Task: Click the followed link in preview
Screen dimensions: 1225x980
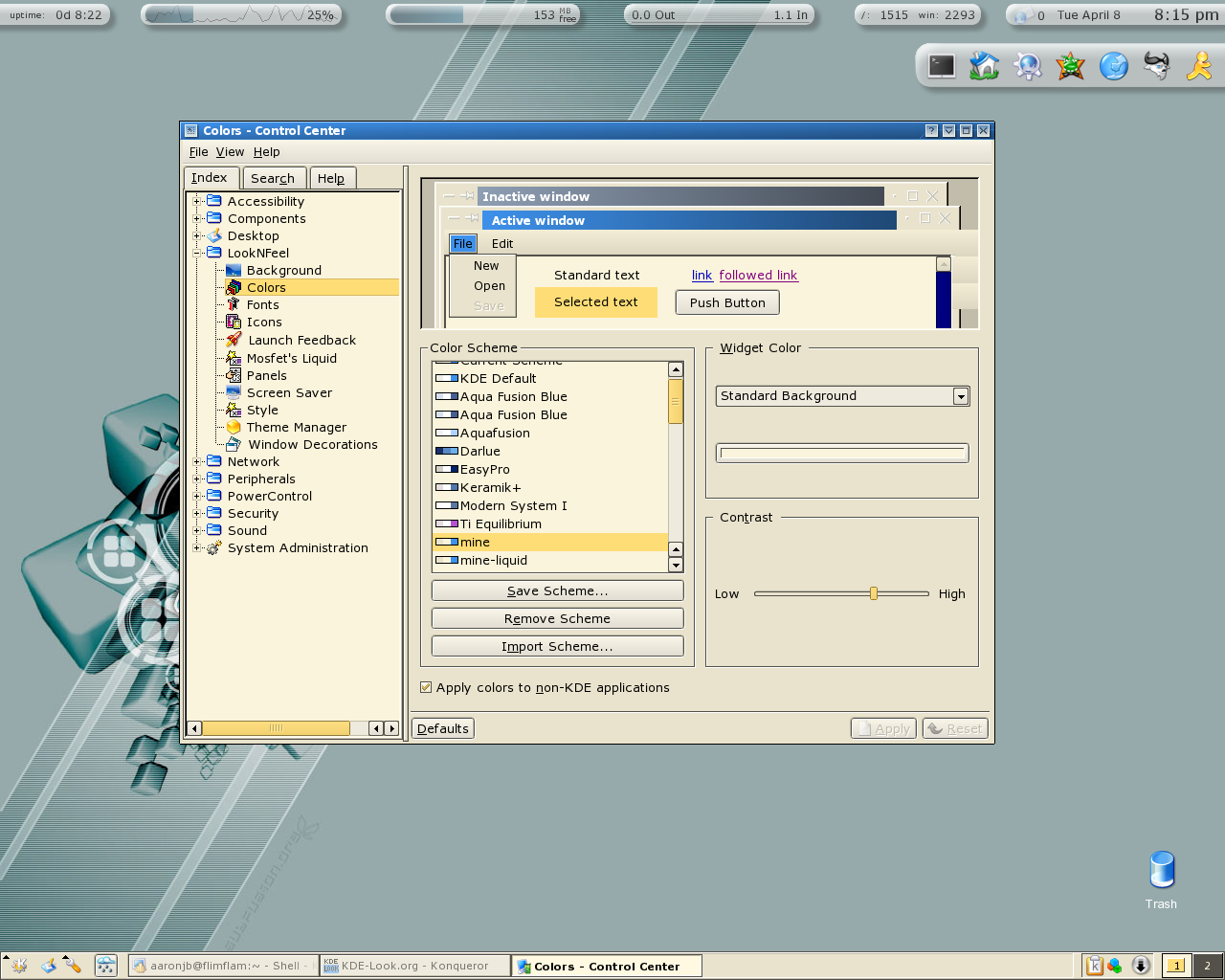Action: (758, 275)
